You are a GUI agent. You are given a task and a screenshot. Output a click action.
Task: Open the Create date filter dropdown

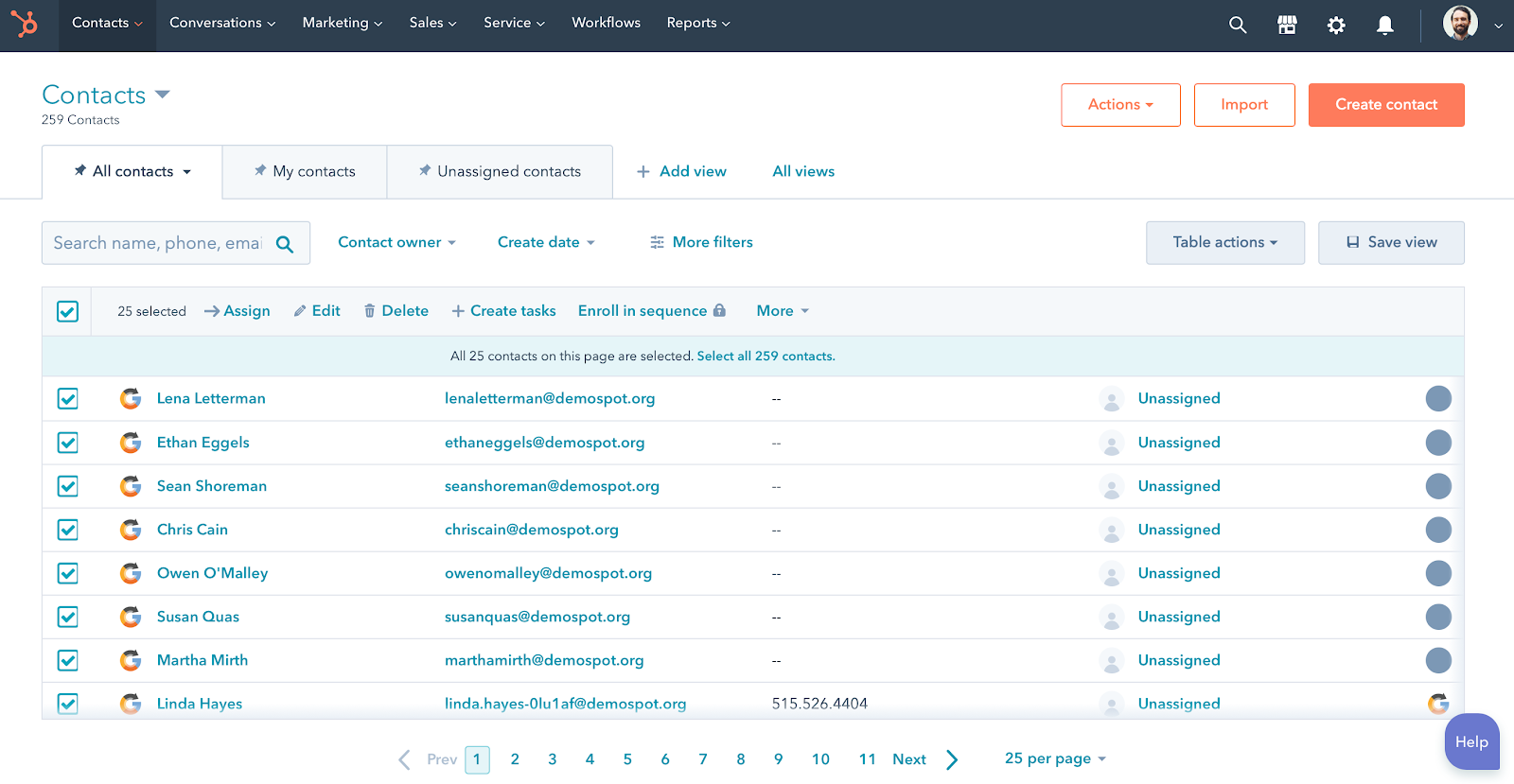[x=546, y=242]
